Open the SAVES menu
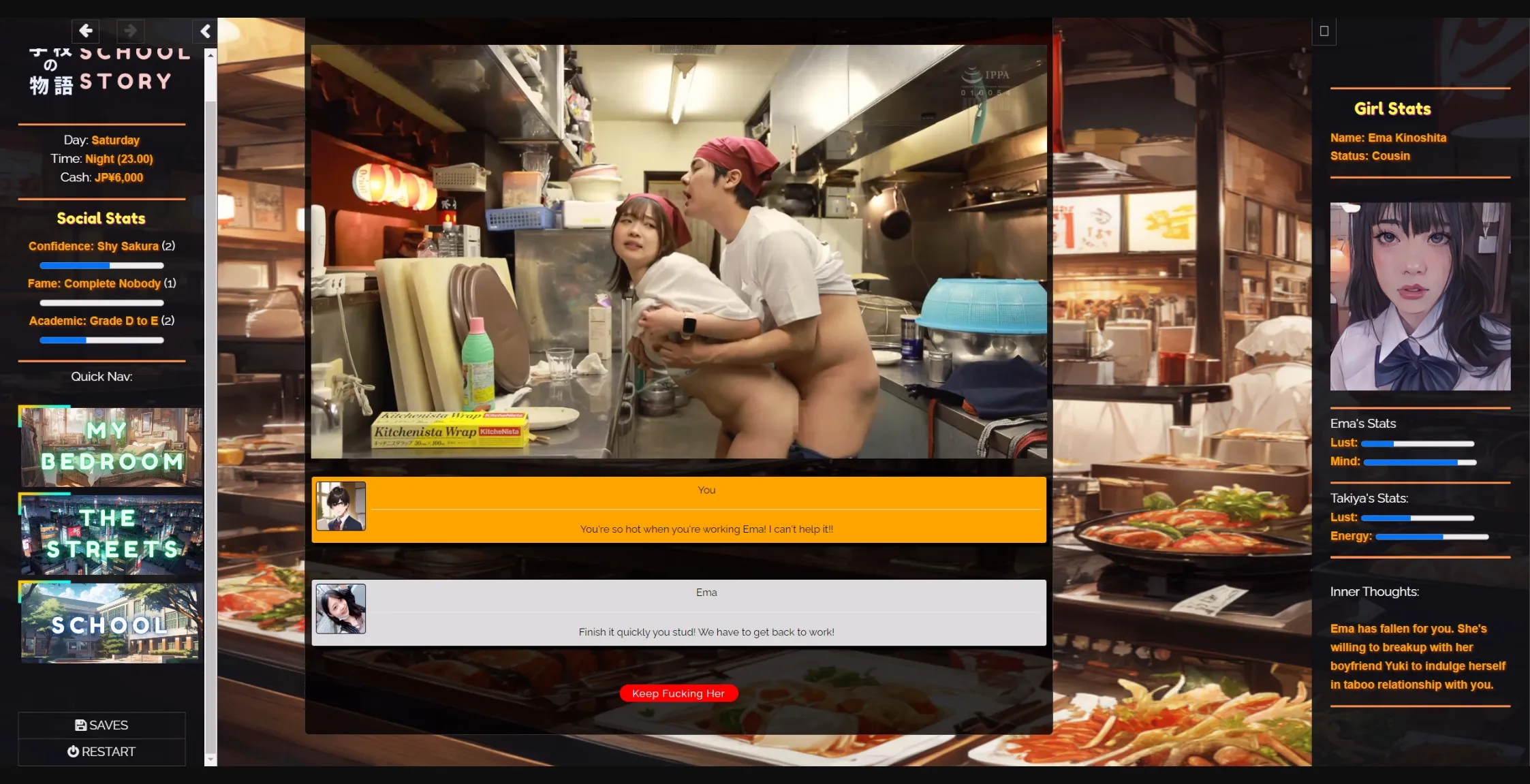Viewport: 1530px width, 784px height. click(x=102, y=725)
